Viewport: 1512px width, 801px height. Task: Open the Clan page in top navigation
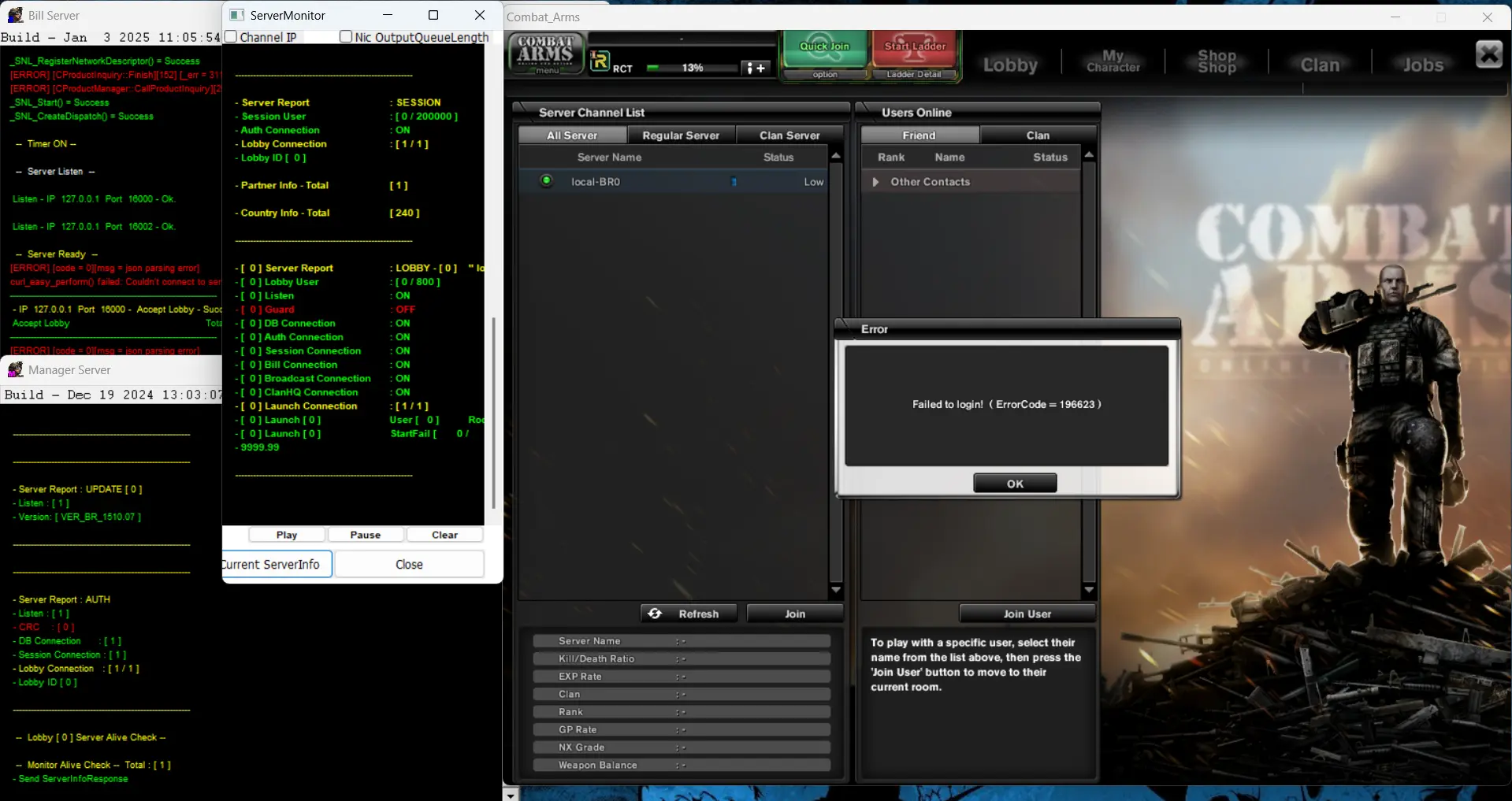coord(1320,65)
